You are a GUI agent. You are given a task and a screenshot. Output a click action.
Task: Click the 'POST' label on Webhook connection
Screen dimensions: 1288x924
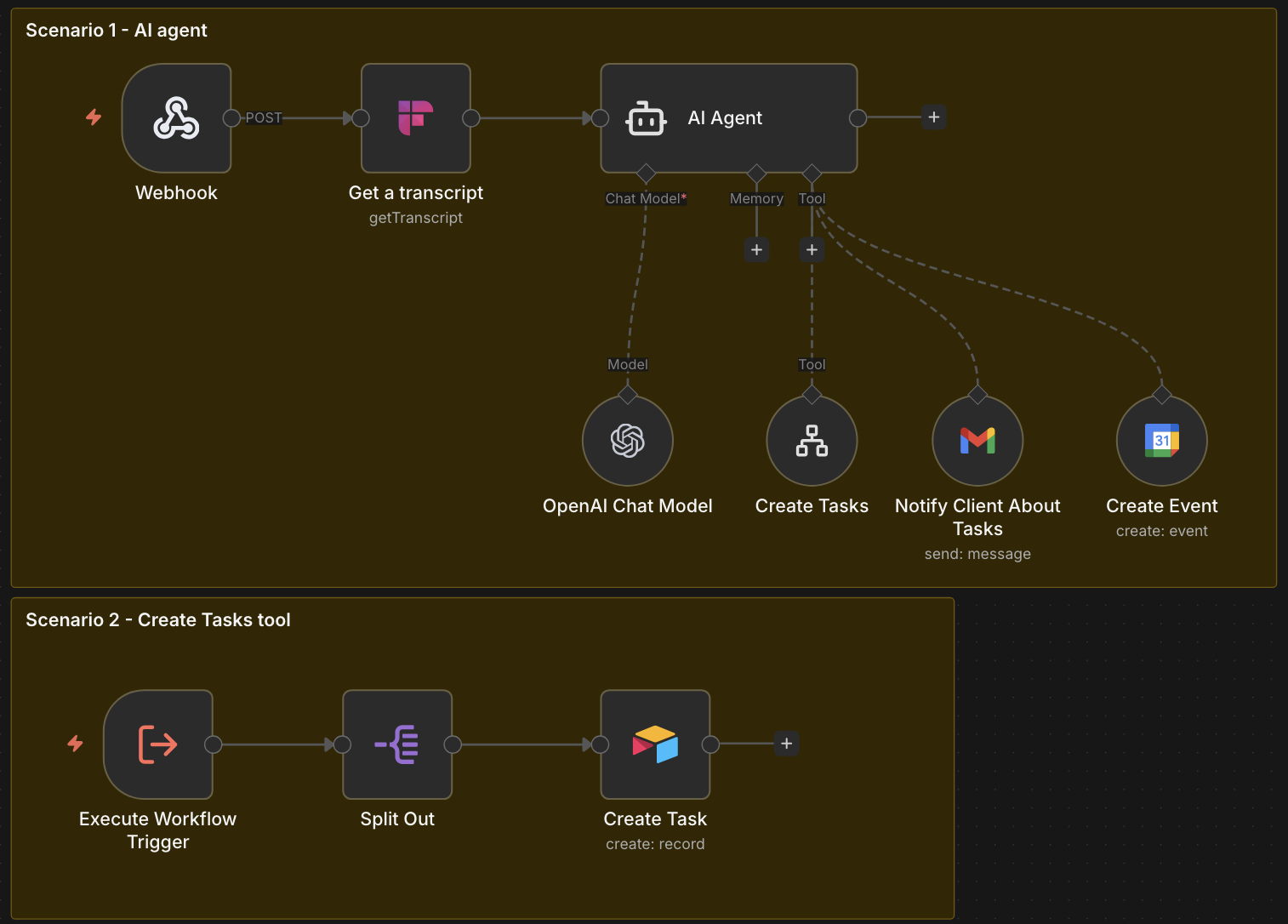(x=264, y=118)
